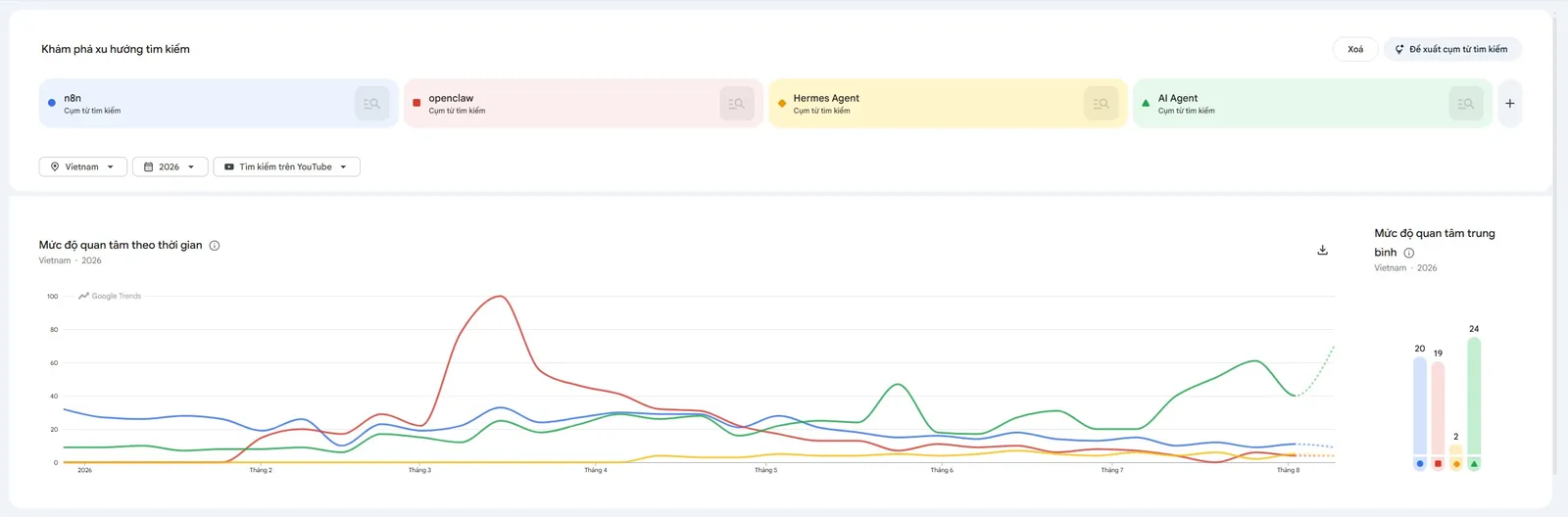Viewport: 1568px width, 517px height.
Task: Download the interest over time chart
Action: click(x=1322, y=250)
